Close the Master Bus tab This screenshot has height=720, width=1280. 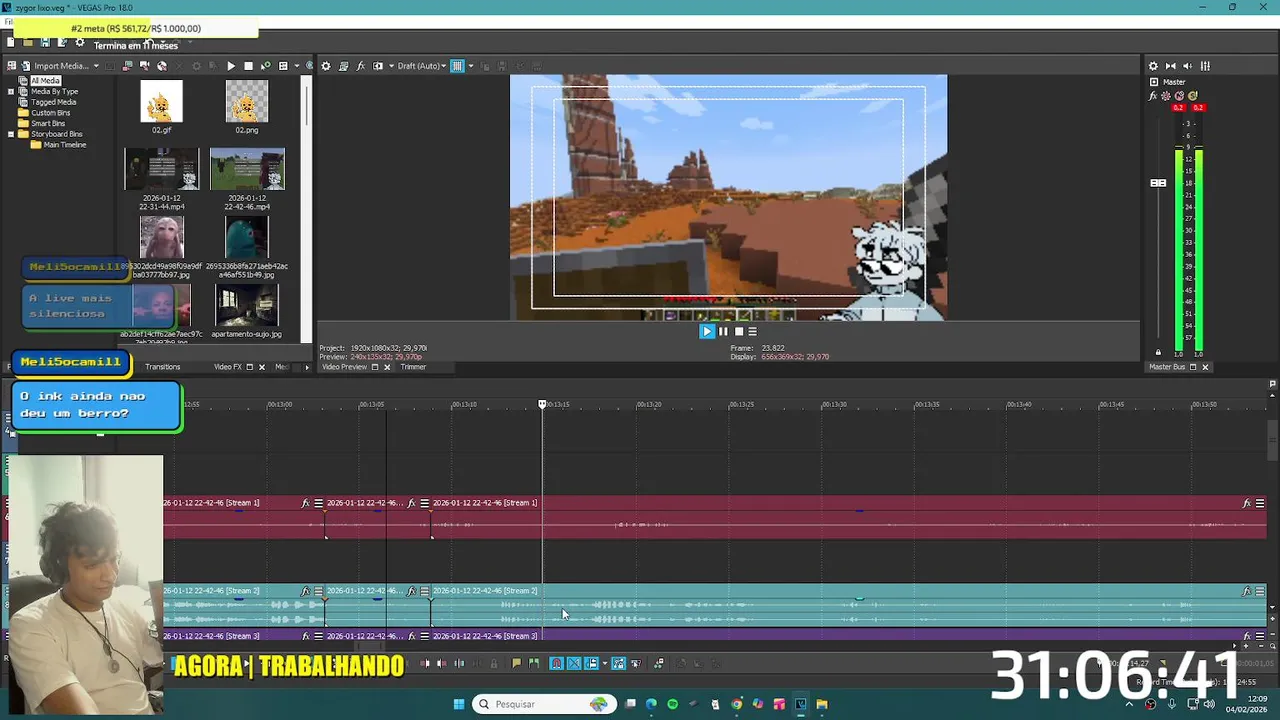pyautogui.click(x=1205, y=367)
